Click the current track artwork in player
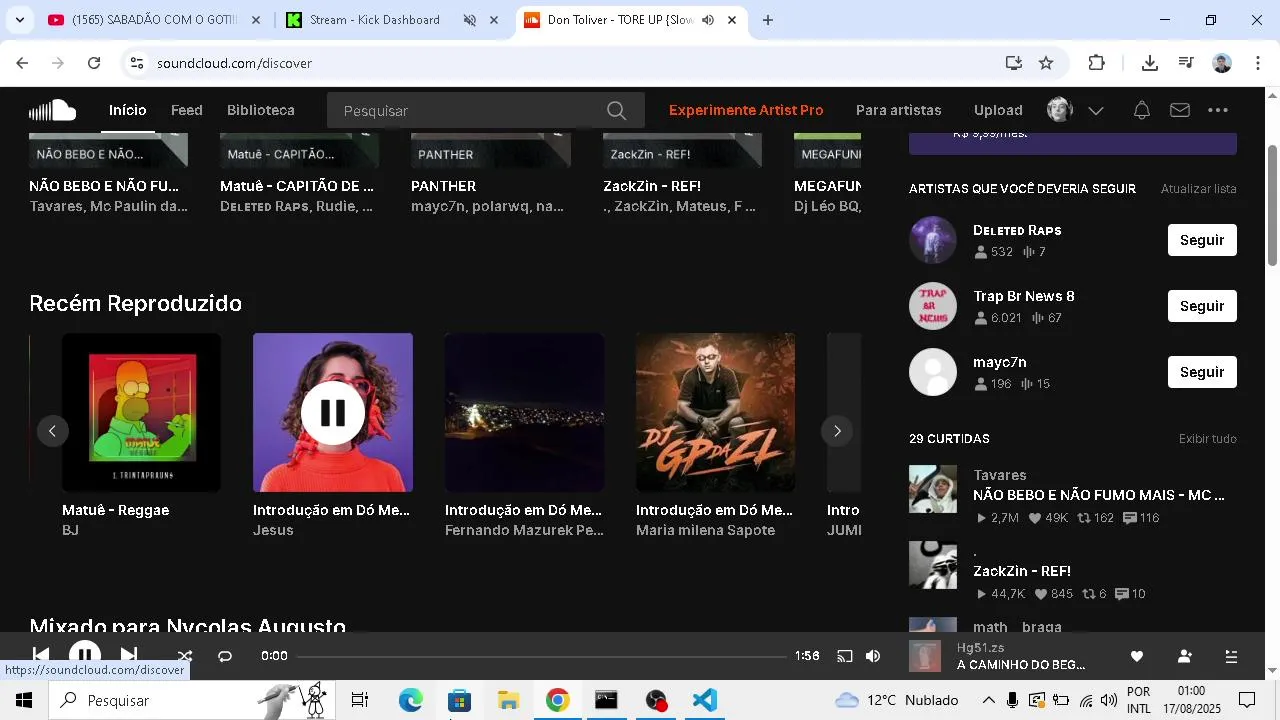Viewport: 1280px width, 720px height. click(925, 656)
